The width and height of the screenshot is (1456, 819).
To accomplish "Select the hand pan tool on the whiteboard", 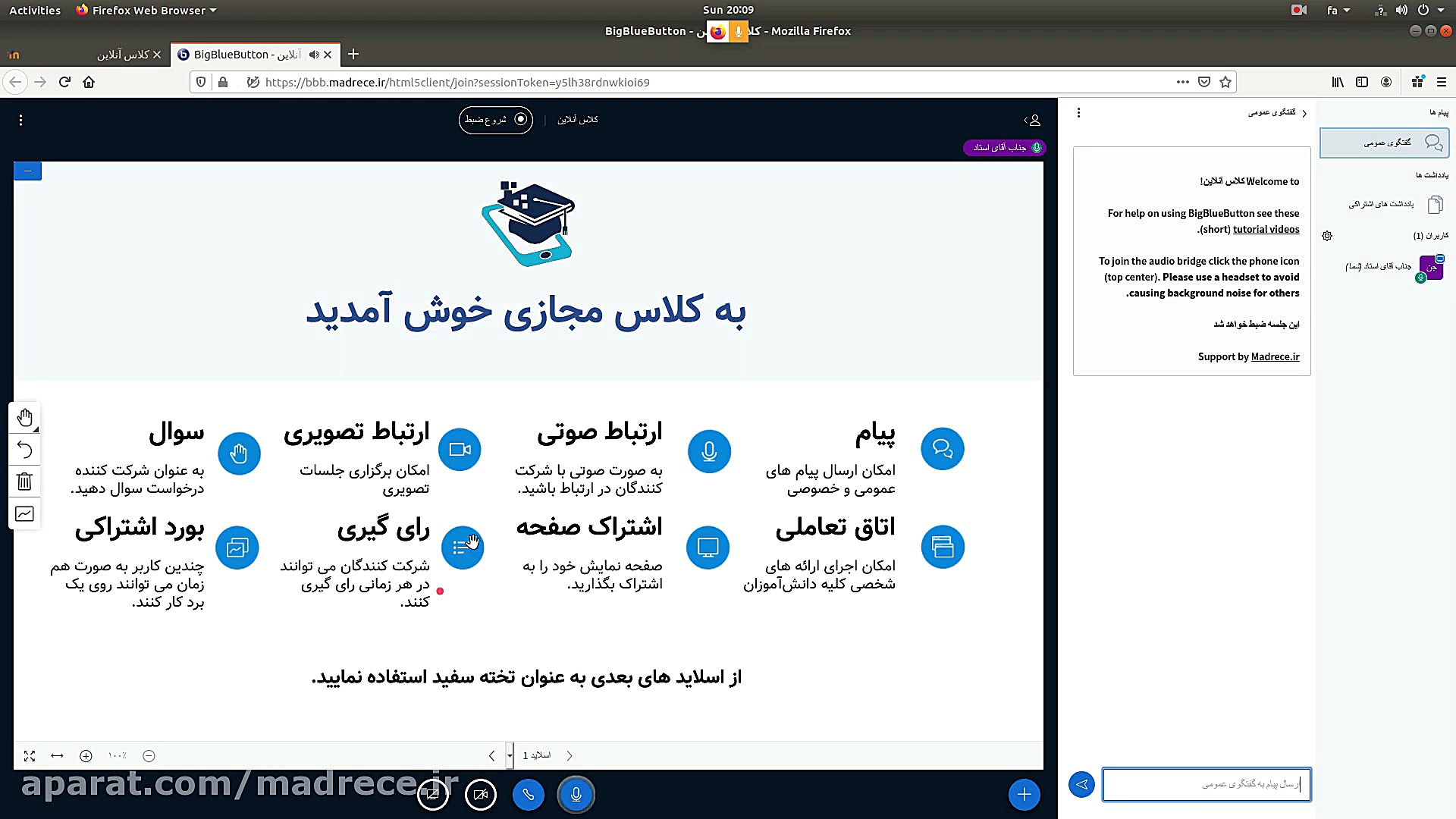I will (x=25, y=417).
